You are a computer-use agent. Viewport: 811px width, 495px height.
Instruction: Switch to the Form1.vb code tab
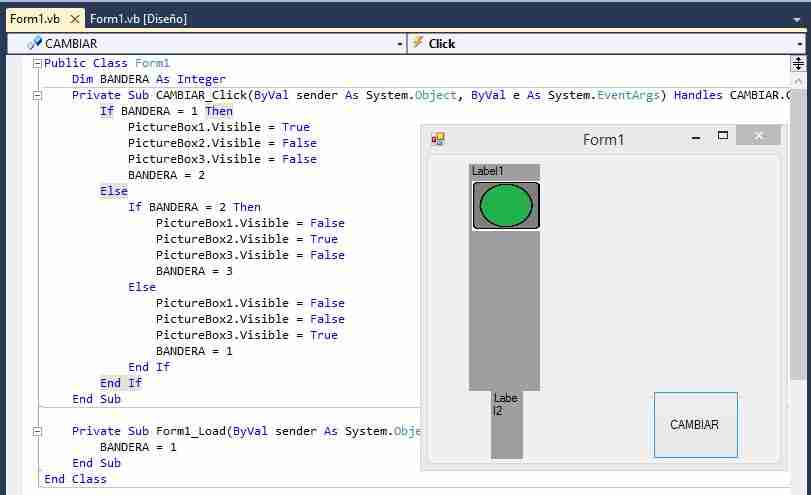[x=35, y=19]
